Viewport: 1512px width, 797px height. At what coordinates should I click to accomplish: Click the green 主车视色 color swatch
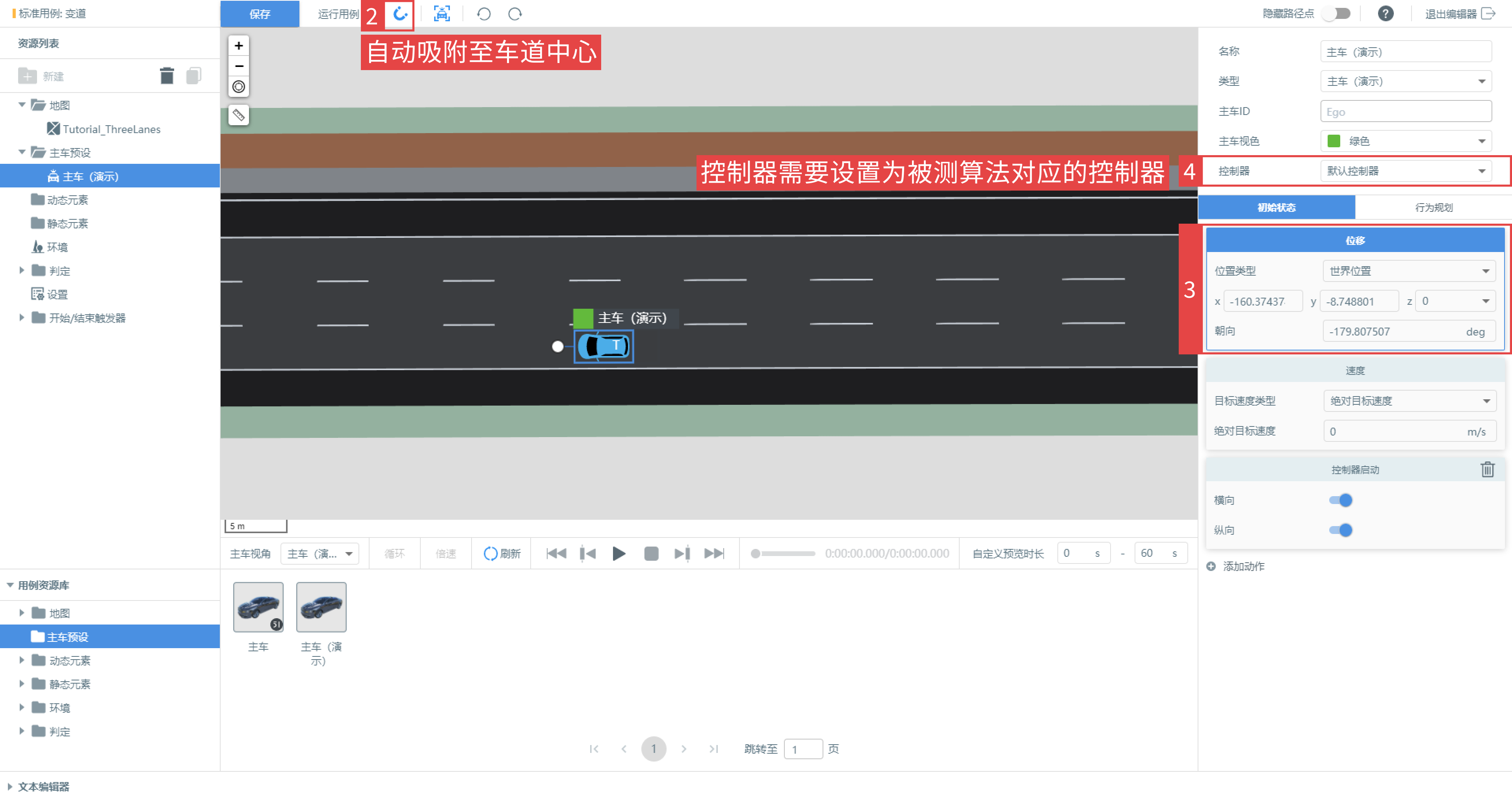click(1334, 141)
